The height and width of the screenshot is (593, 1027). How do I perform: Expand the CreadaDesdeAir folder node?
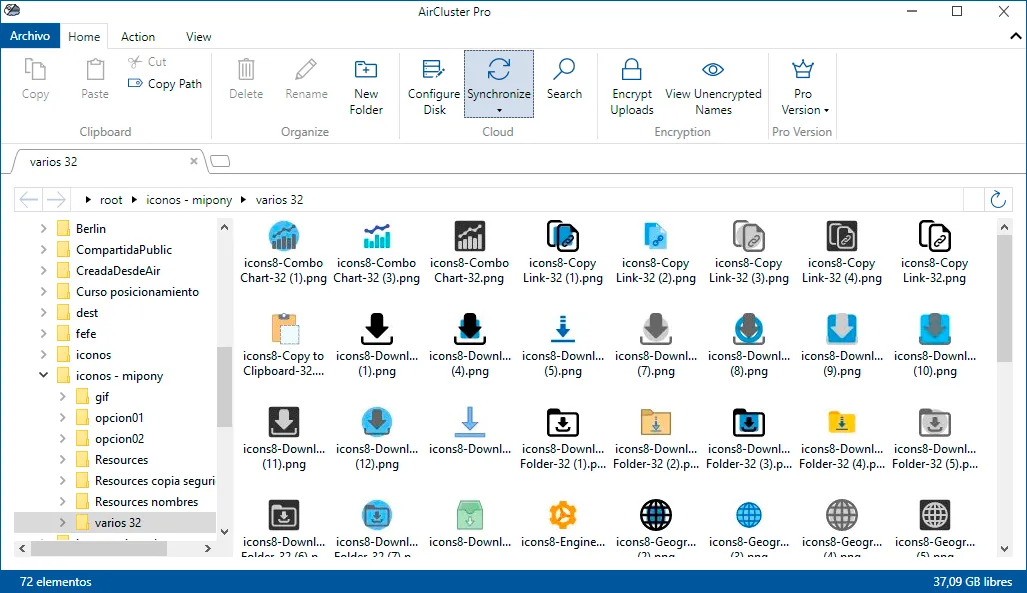click(x=43, y=271)
